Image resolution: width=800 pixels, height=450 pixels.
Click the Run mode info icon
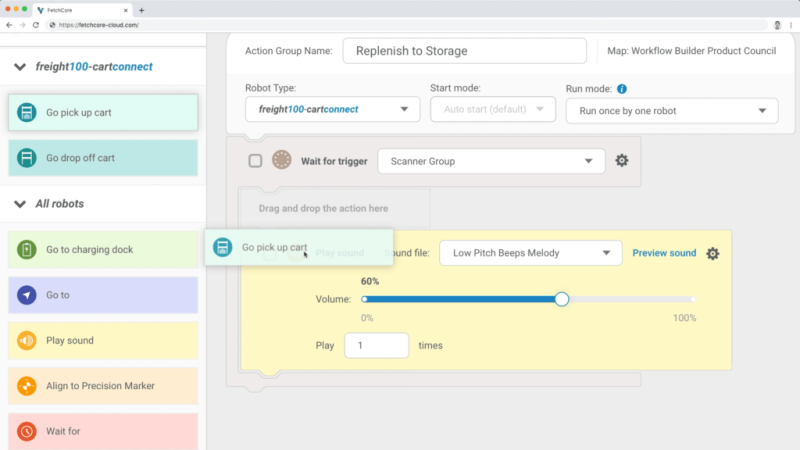[622, 88]
